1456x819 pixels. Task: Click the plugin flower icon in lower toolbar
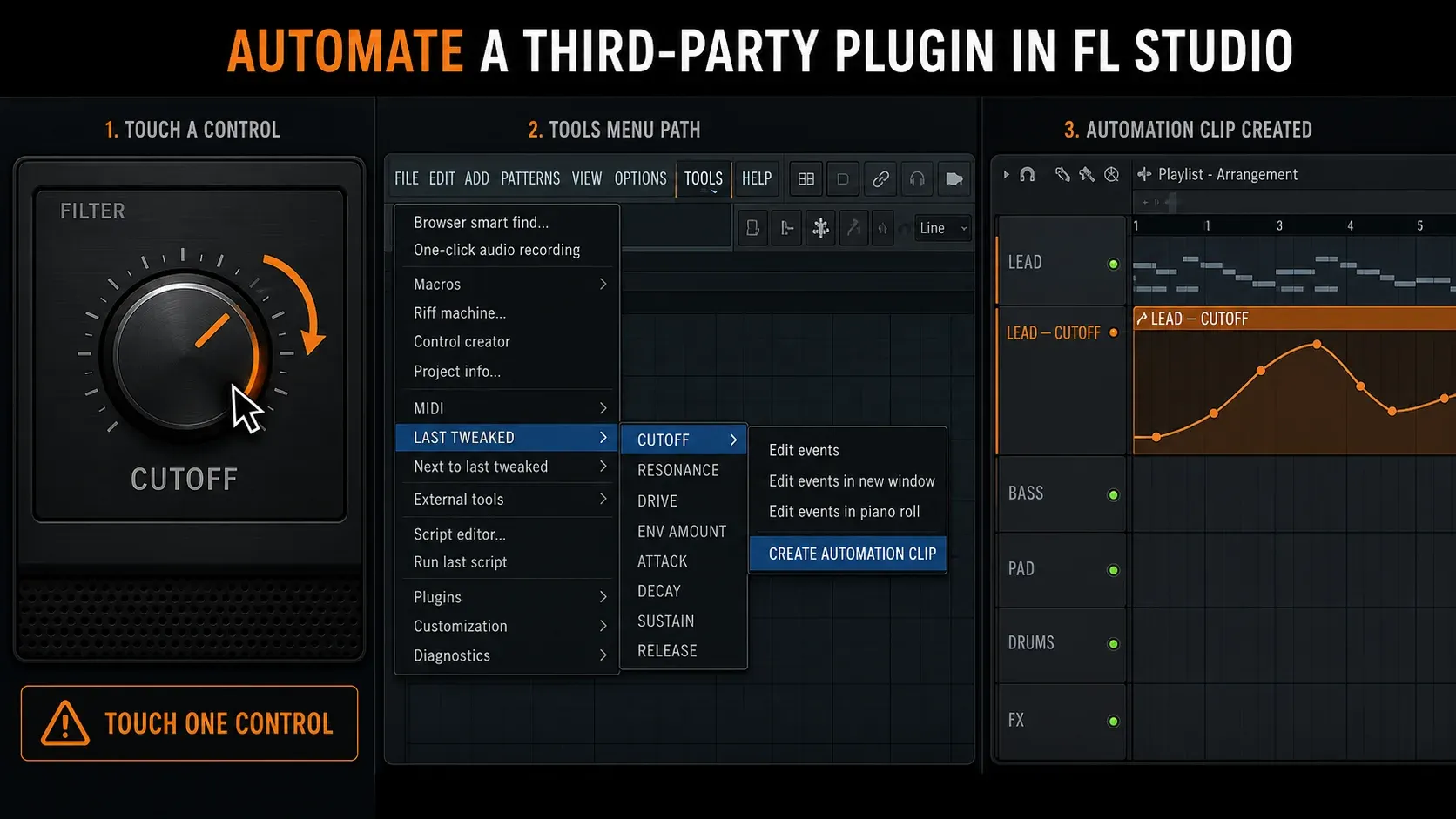[820, 228]
